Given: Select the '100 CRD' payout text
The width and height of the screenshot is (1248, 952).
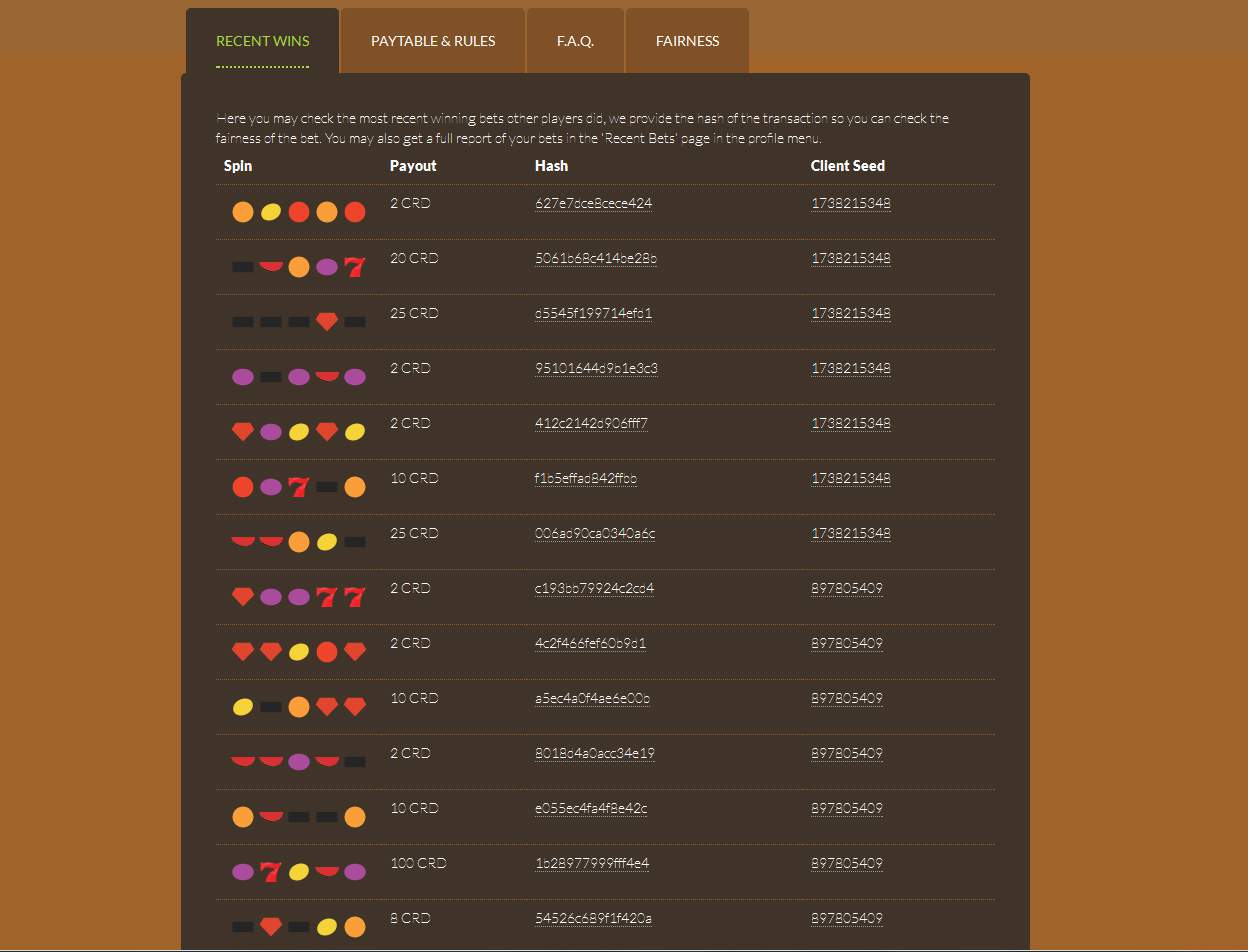Looking at the screenshot, I should pos(418,863).
